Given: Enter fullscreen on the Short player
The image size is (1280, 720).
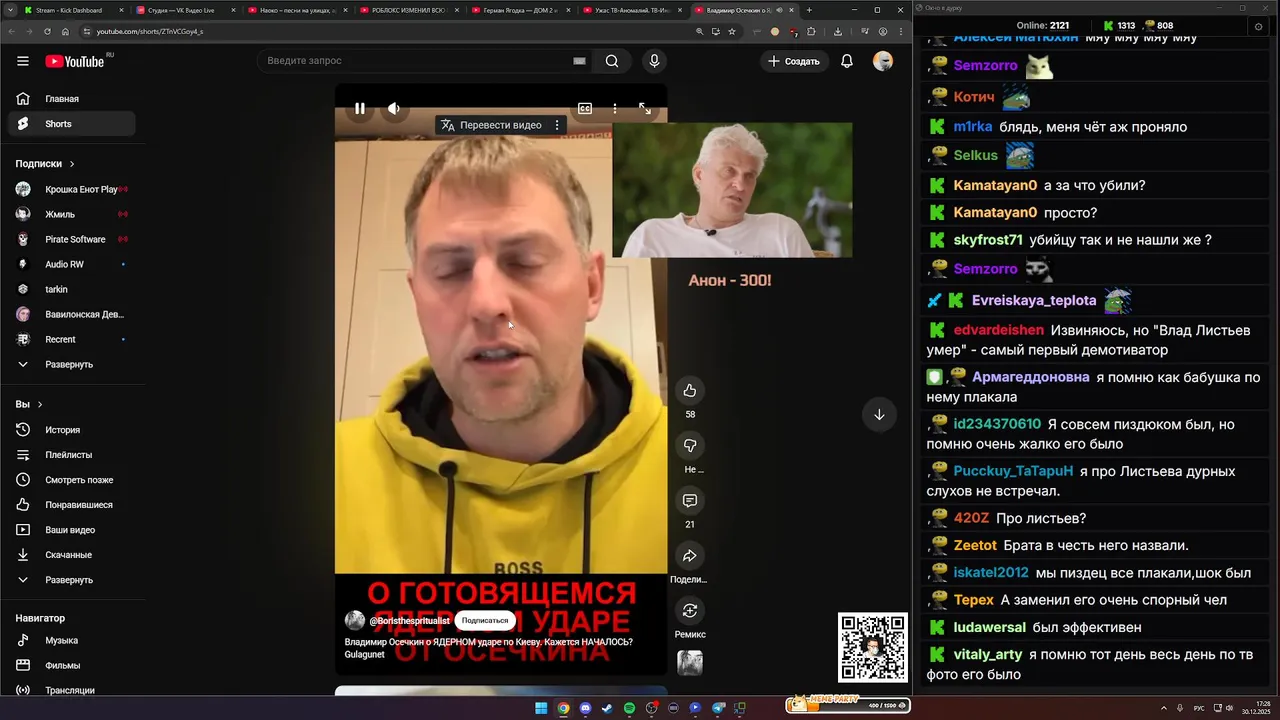Looking at the screenshot, I should click(645, 108).
